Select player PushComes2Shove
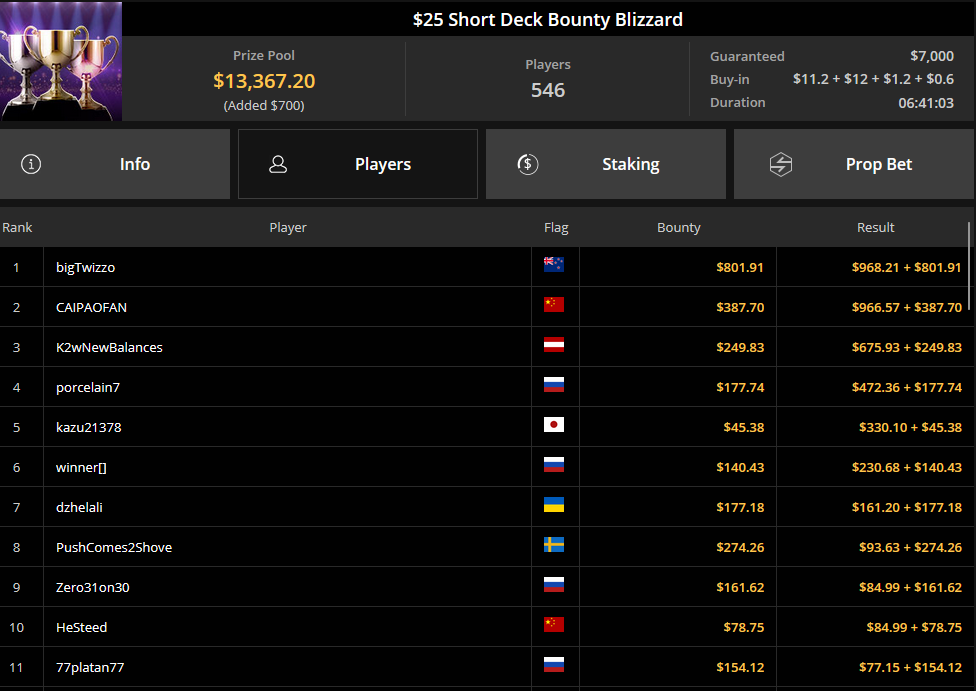 coord(114,547)
